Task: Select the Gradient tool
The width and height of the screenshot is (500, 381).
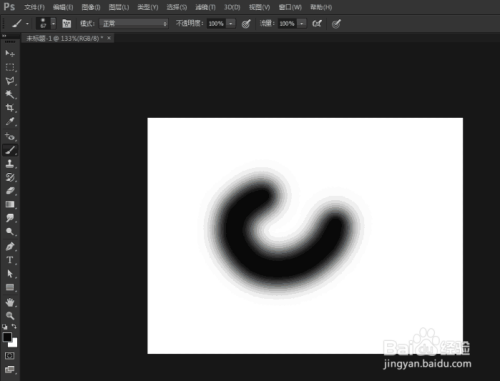Action: point(10,205)
